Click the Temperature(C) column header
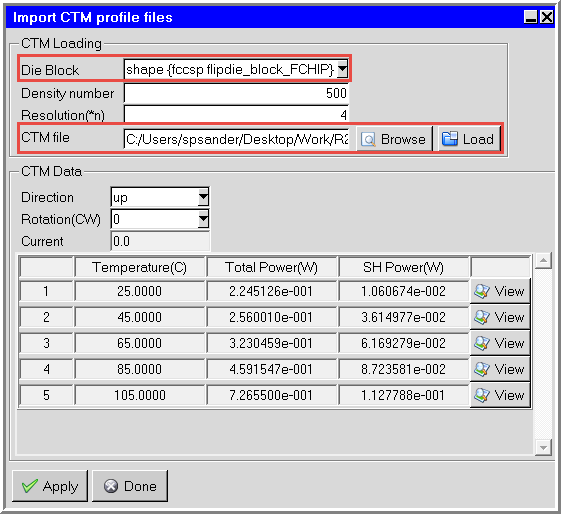This screenshot has width=561, height=514. 140,267
